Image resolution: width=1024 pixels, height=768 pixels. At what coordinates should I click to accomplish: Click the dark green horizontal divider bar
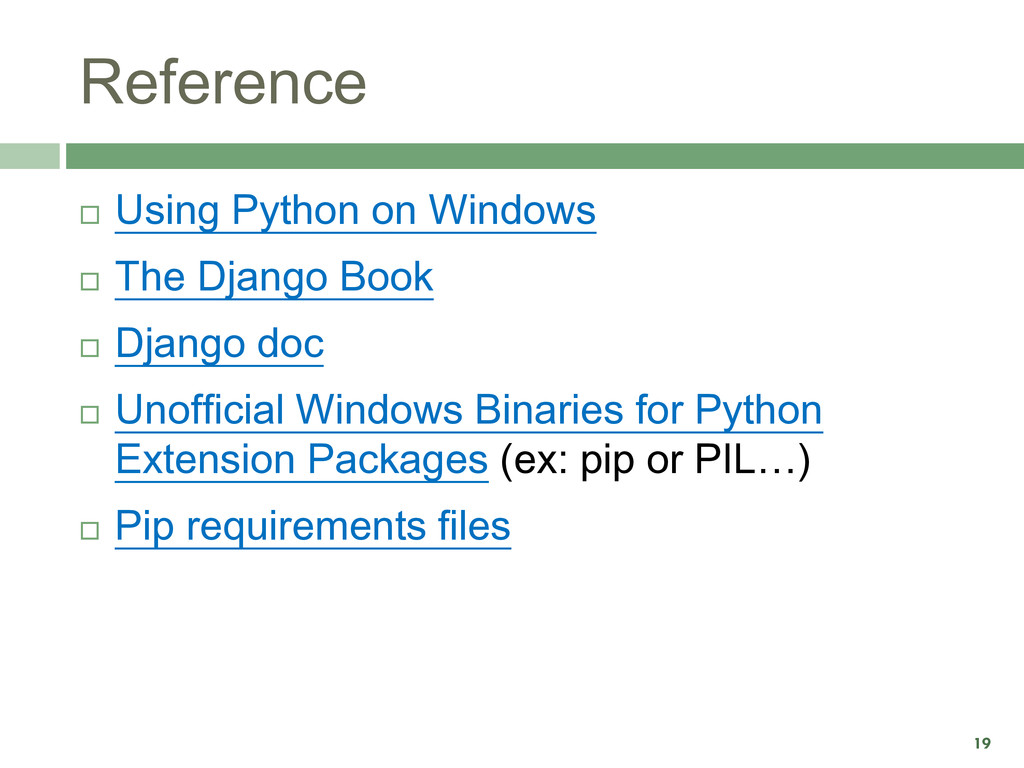545,156
